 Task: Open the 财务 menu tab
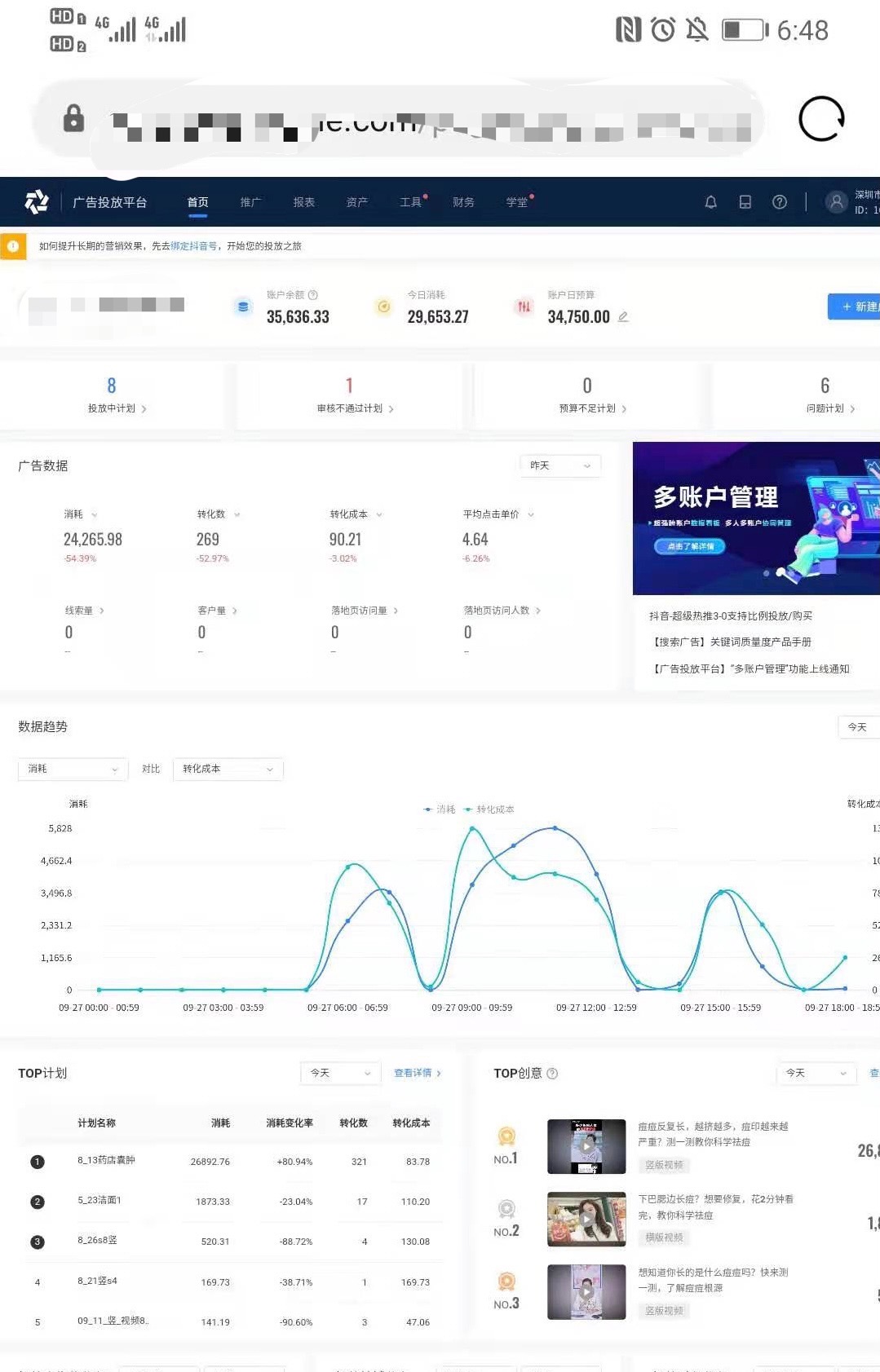click(463, 202)
